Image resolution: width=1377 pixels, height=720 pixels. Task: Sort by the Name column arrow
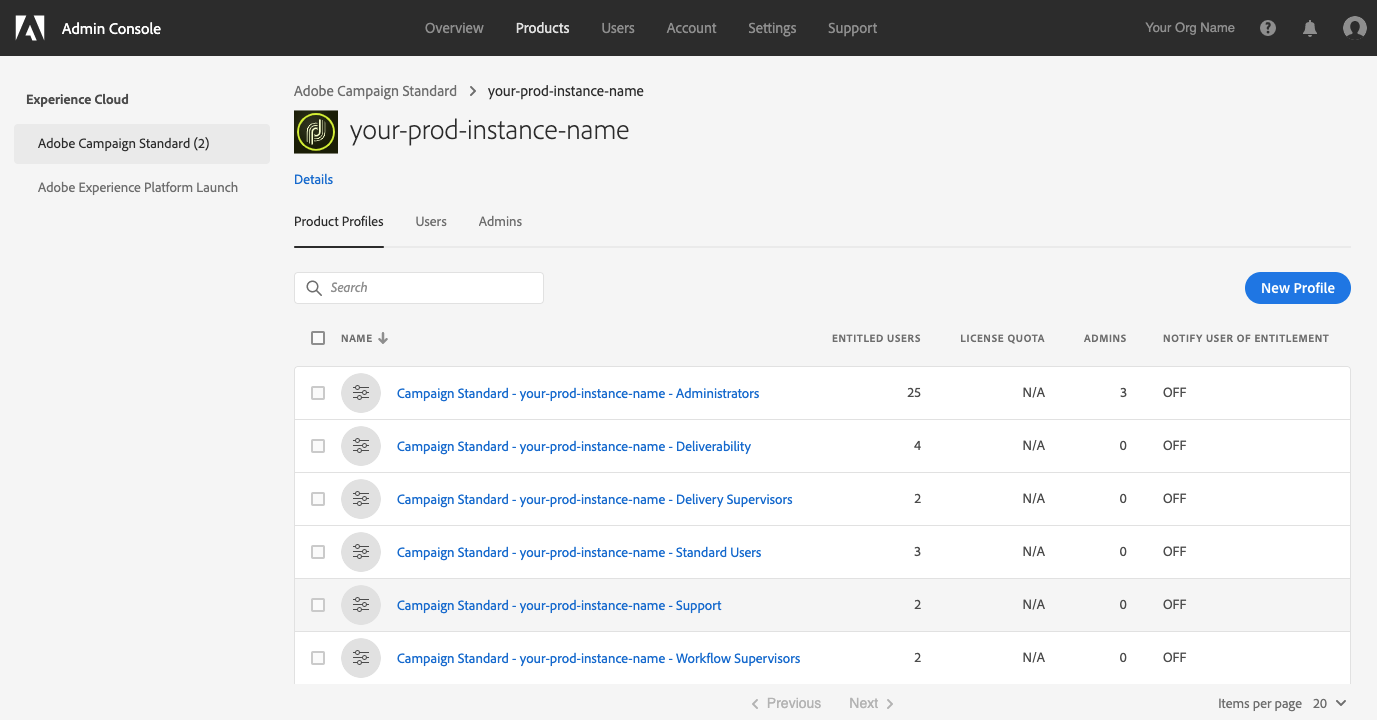(383, 338)
